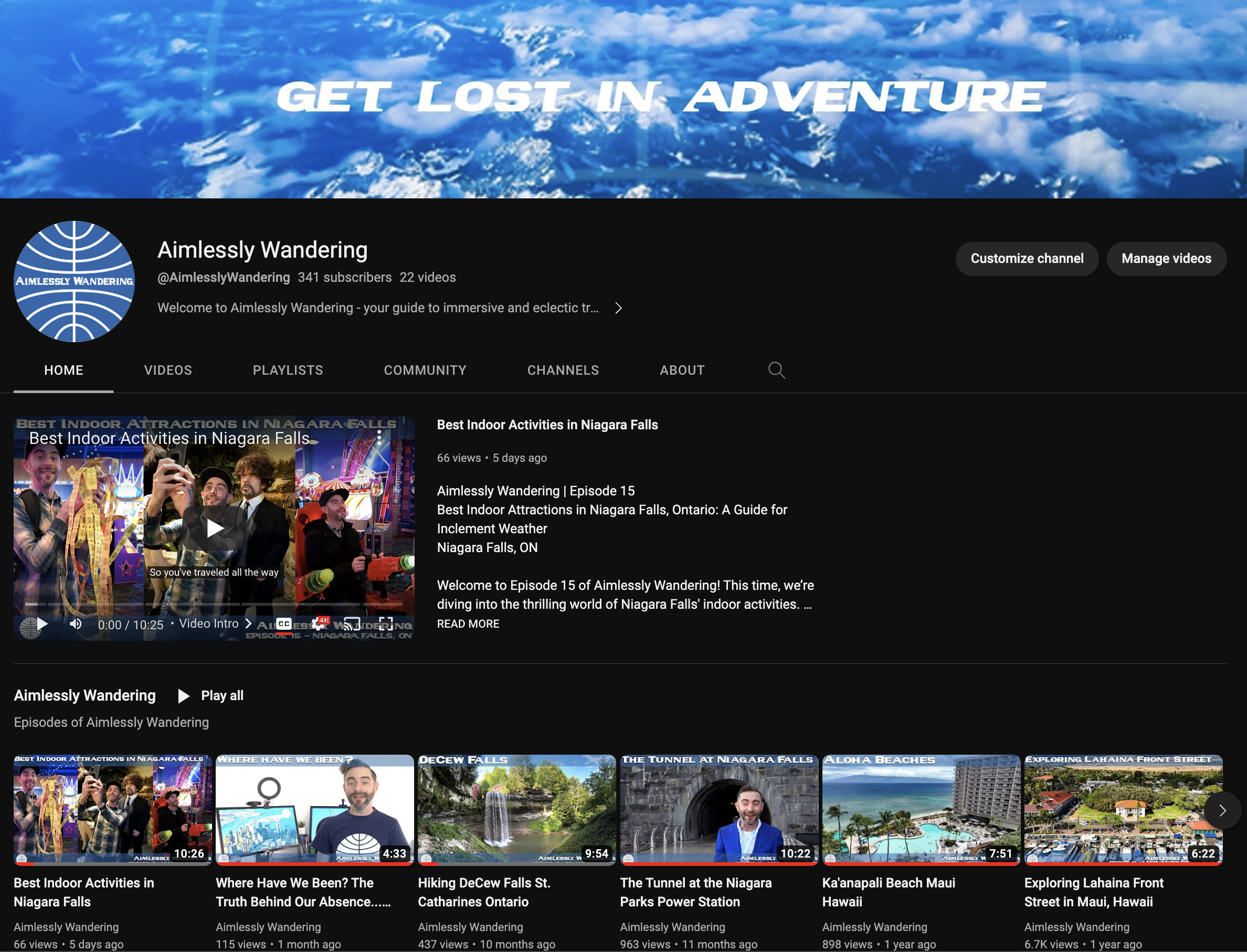Expand the channel description chevron
The image size is (1247, 952).
(618, 308)
